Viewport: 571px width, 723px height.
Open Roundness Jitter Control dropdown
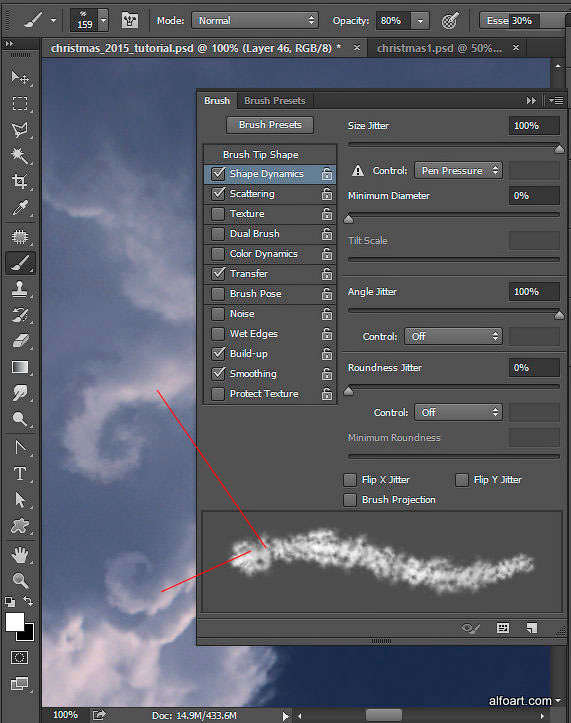pos(458,412)
